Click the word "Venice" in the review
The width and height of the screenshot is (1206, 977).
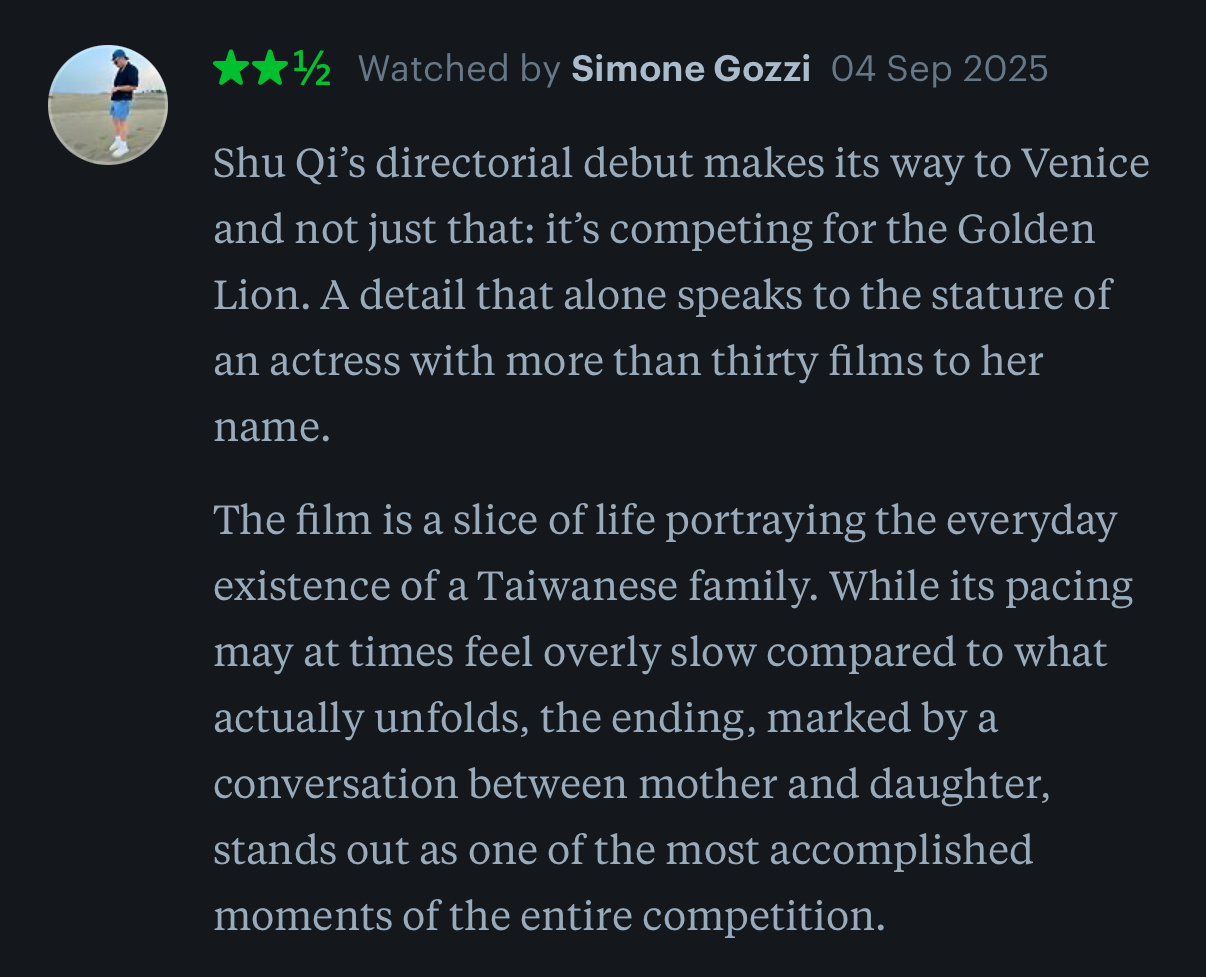[x=1084, y=164]
